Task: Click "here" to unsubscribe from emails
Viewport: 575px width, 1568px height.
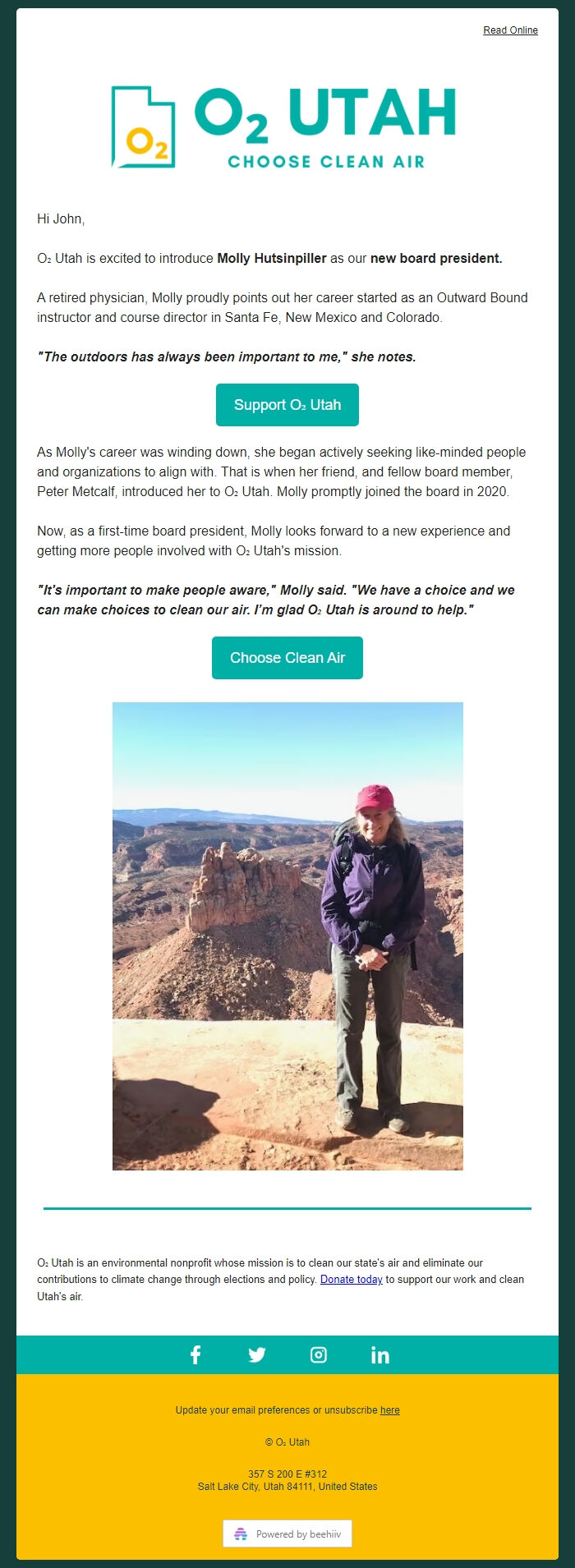Action: tap(390, 1410)
